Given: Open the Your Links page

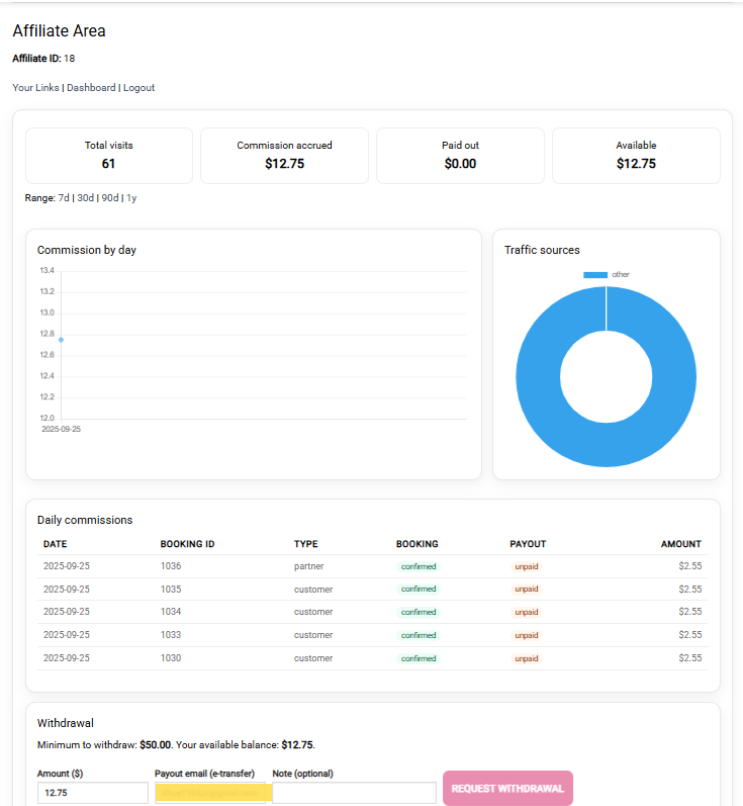Looking at the screenshot, I should point(36,88).
